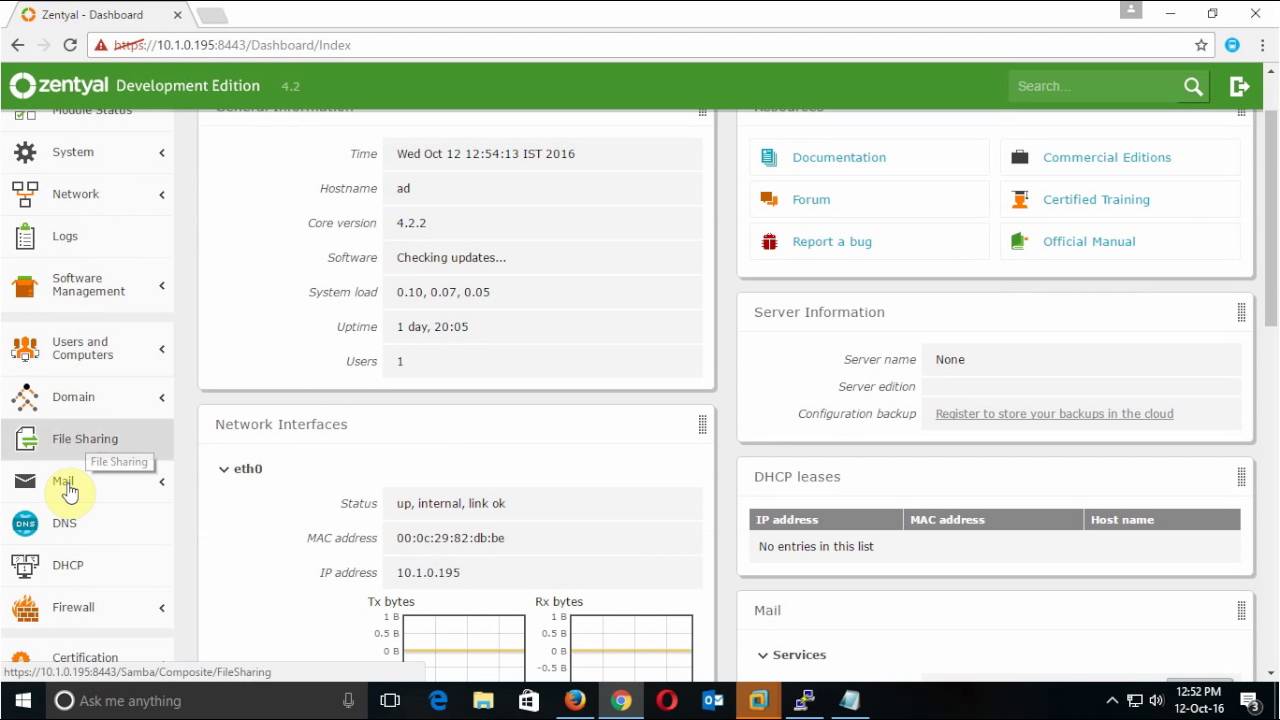Expand the Mail submenu arrow
1280x720 pixels.
(162, 482)
